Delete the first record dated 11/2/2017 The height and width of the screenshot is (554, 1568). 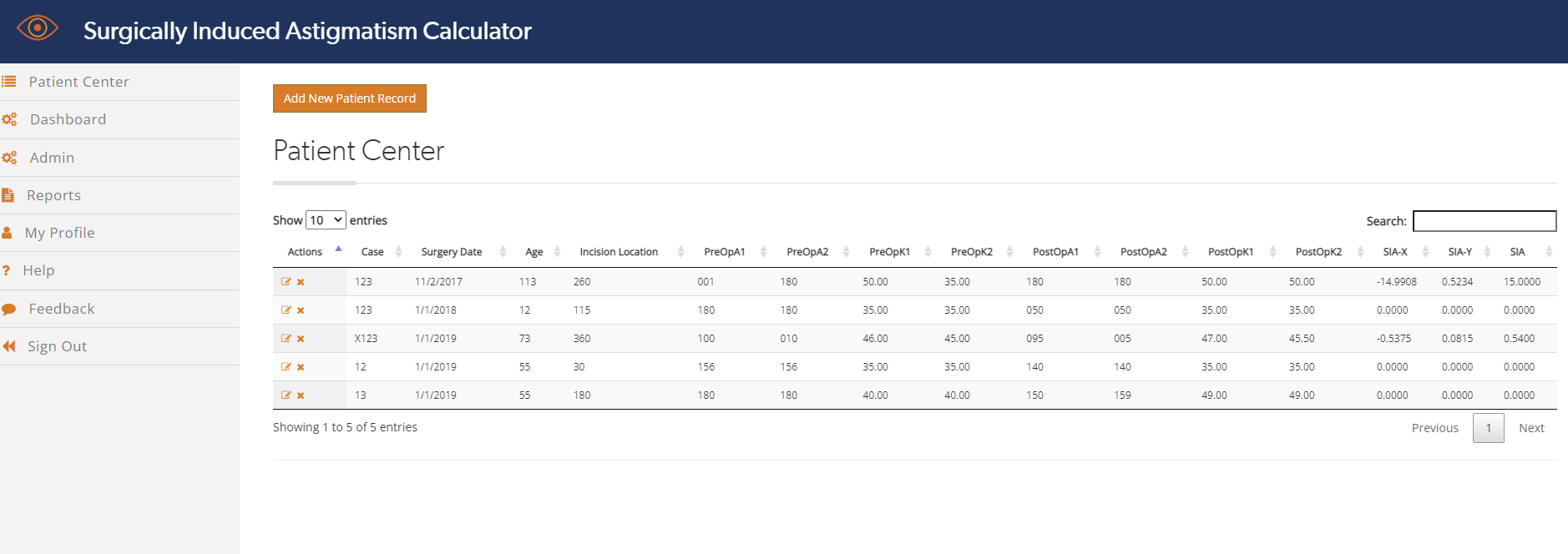point(301,282)
